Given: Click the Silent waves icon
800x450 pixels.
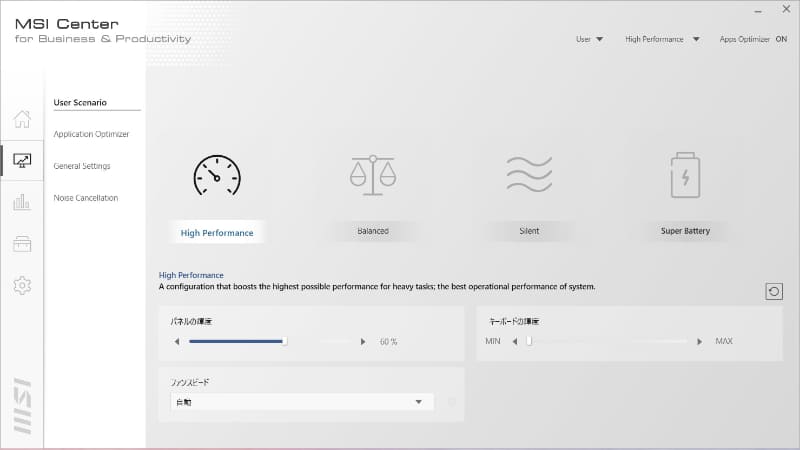Looking at the screenshot, I should click(529, 174).
